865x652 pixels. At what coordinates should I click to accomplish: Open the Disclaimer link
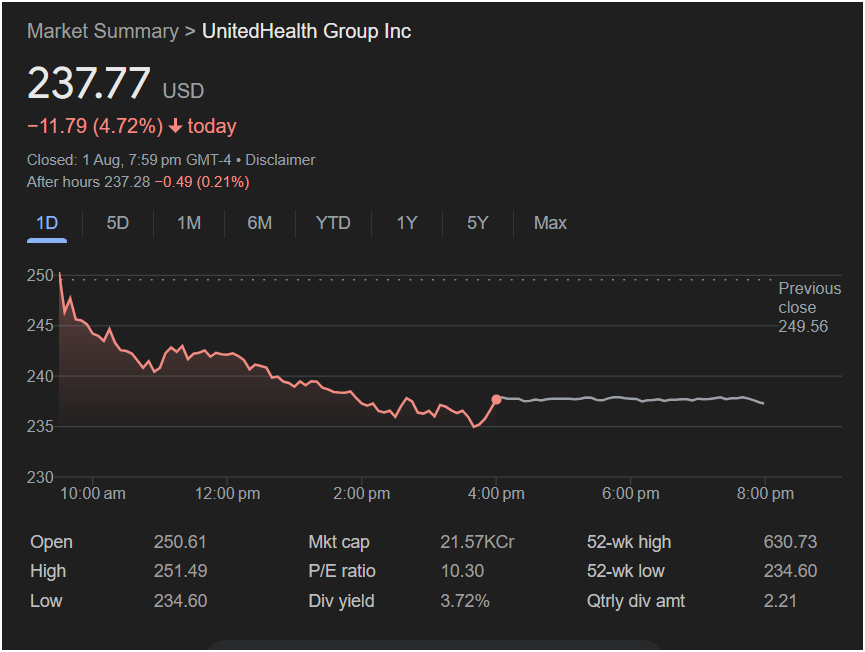click(280, 160)
